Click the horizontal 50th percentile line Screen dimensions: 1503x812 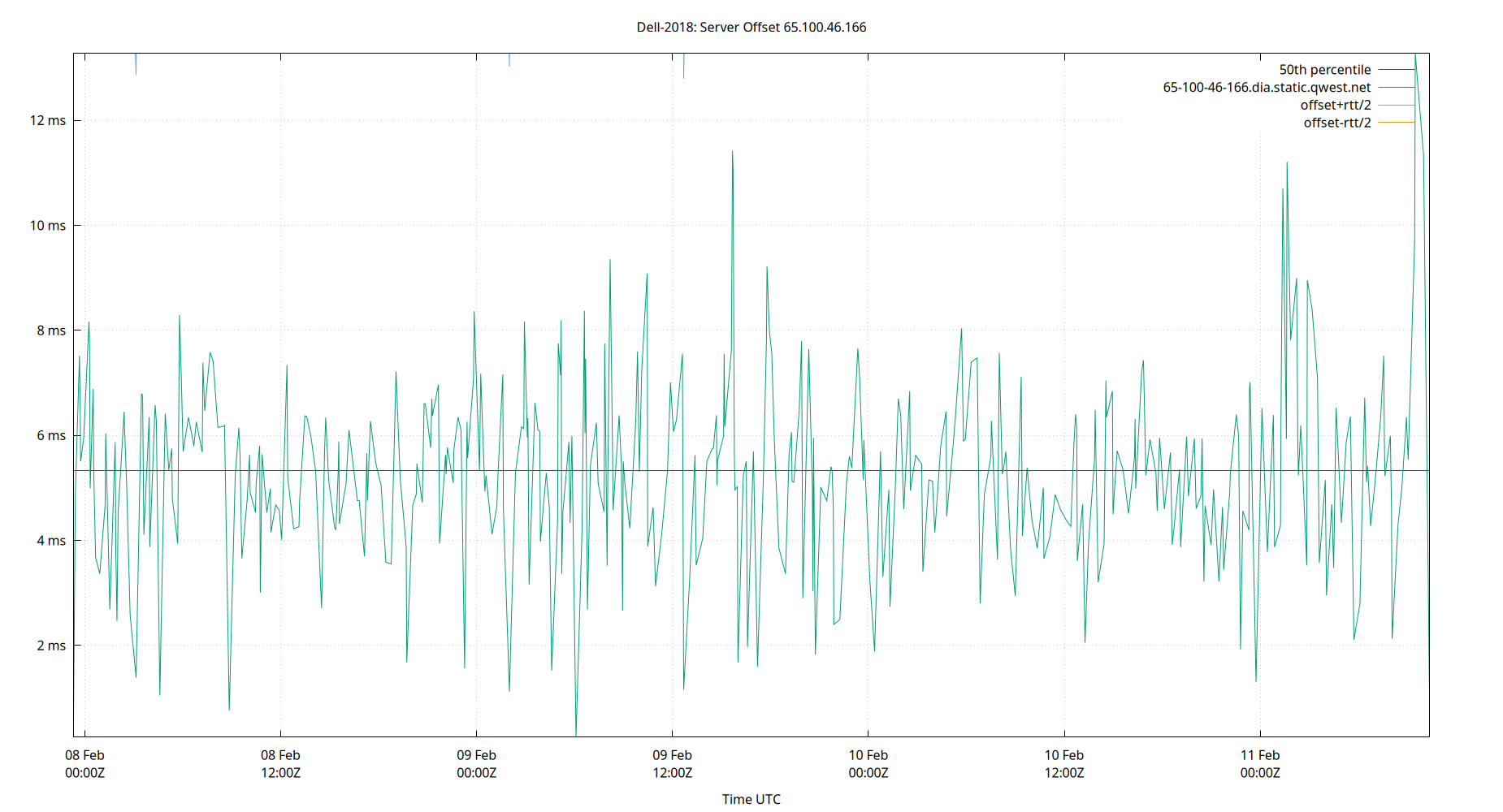487,469
